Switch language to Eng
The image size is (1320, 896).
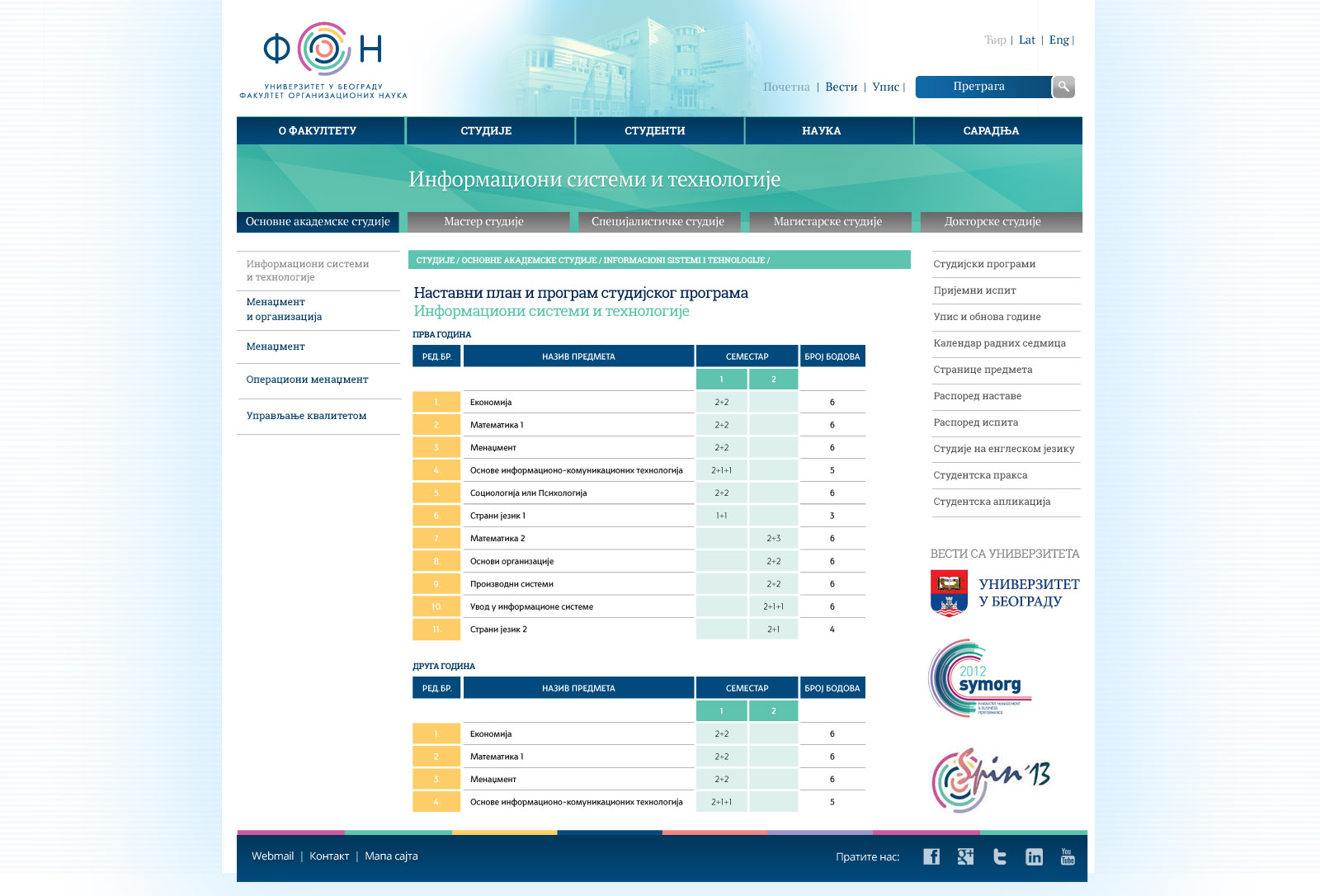1058,40
